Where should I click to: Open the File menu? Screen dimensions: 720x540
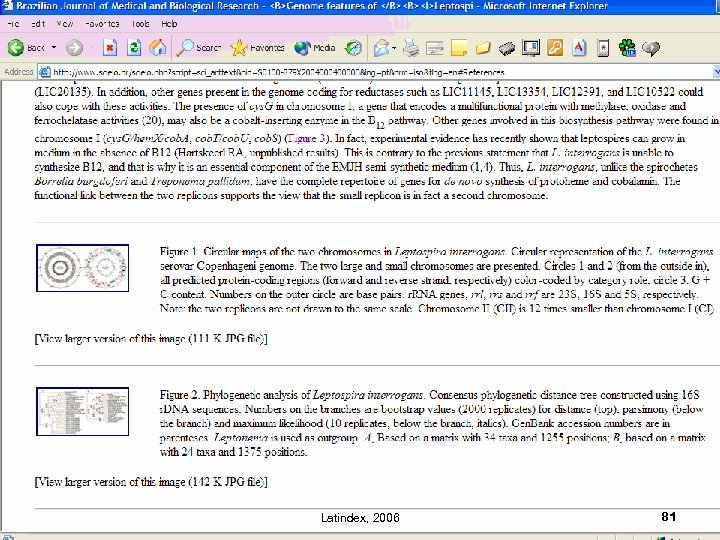coord(13,24)
